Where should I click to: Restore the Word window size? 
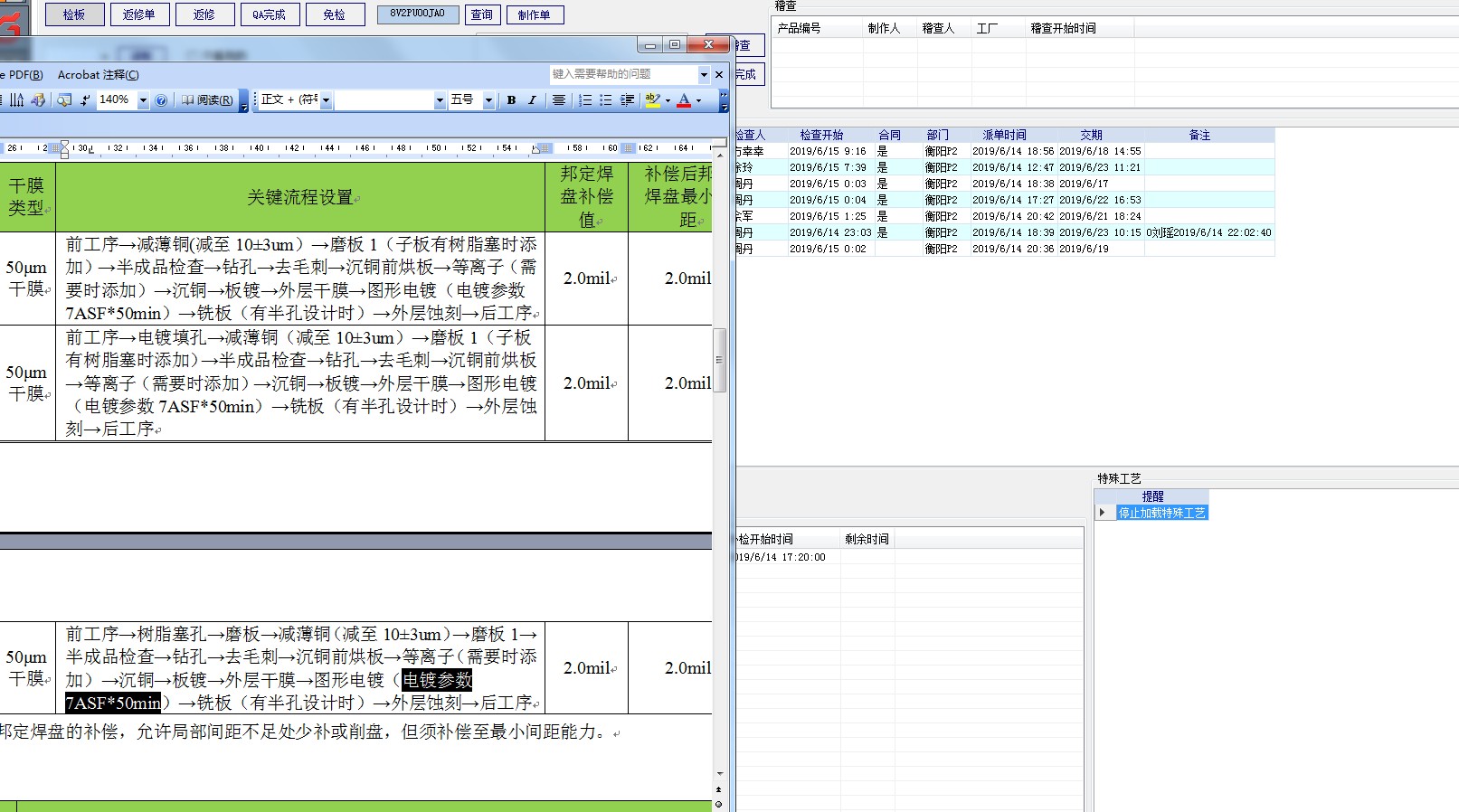point(674,44)
